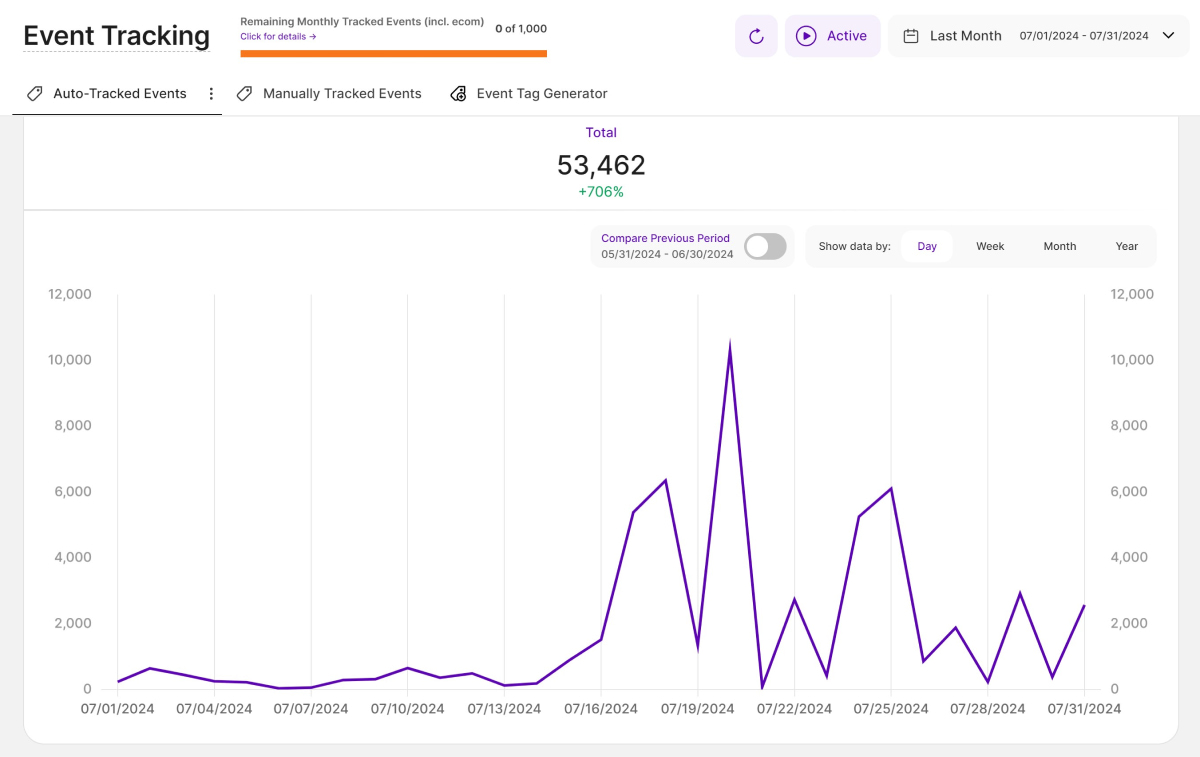Click the orange monthly events progress bar
Screen dimensions: 1200x757
393,54
